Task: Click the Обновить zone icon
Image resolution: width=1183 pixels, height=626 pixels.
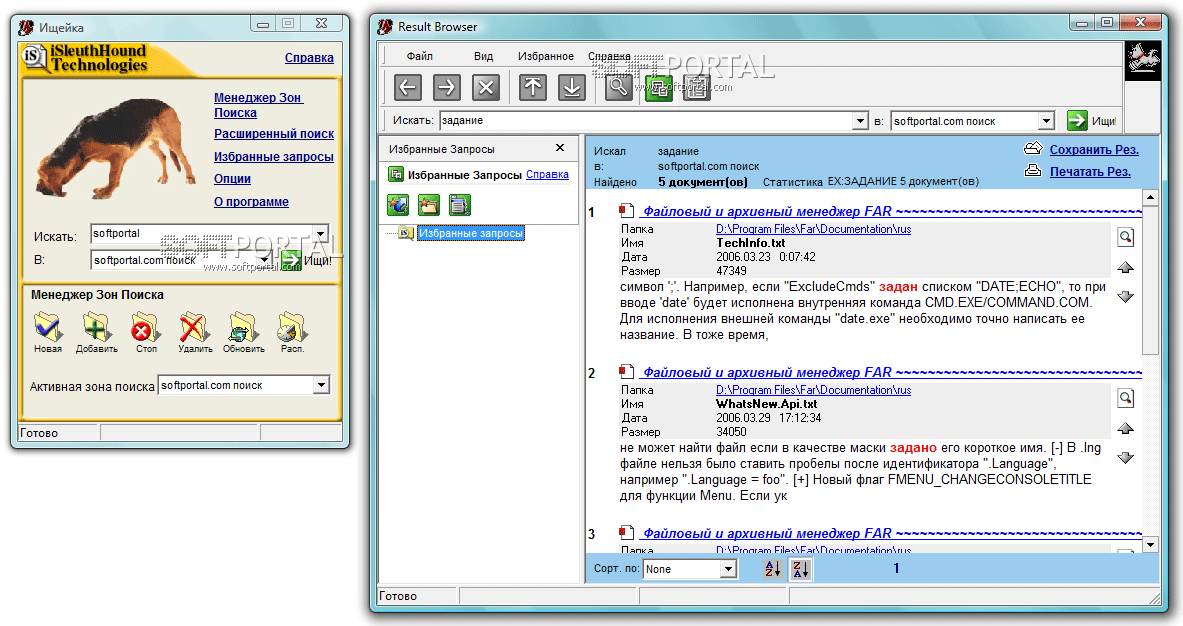Action: [243, 327]
